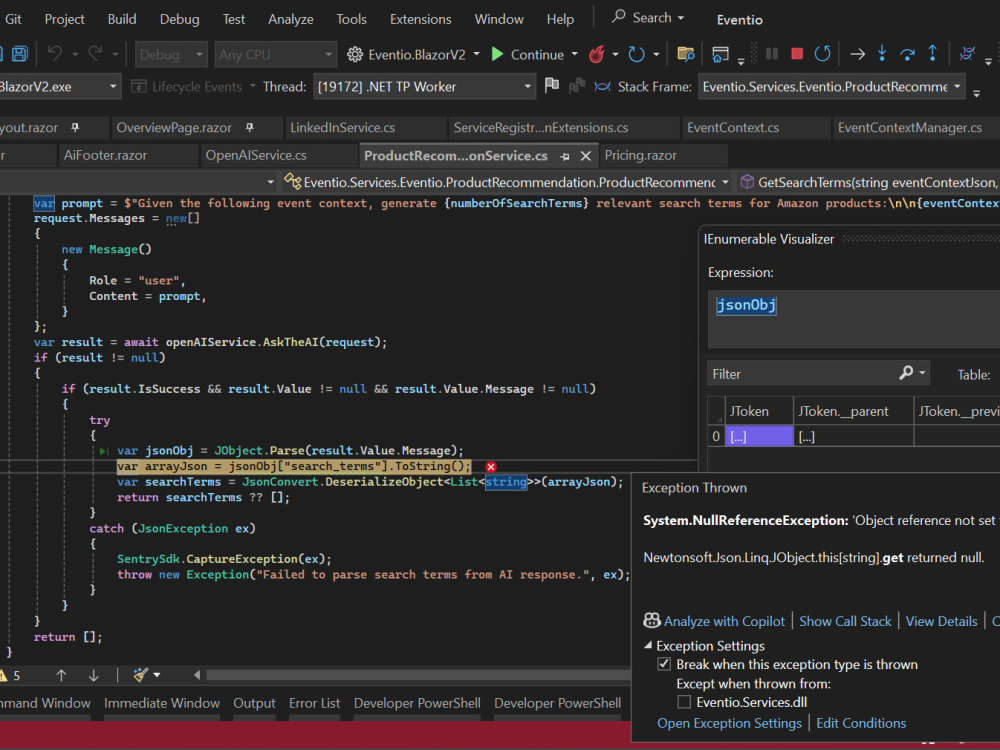The width and height of the screenshot is (1000, 750).
Task: Click the warnings triangle icon showing 5
Action: 4,675
